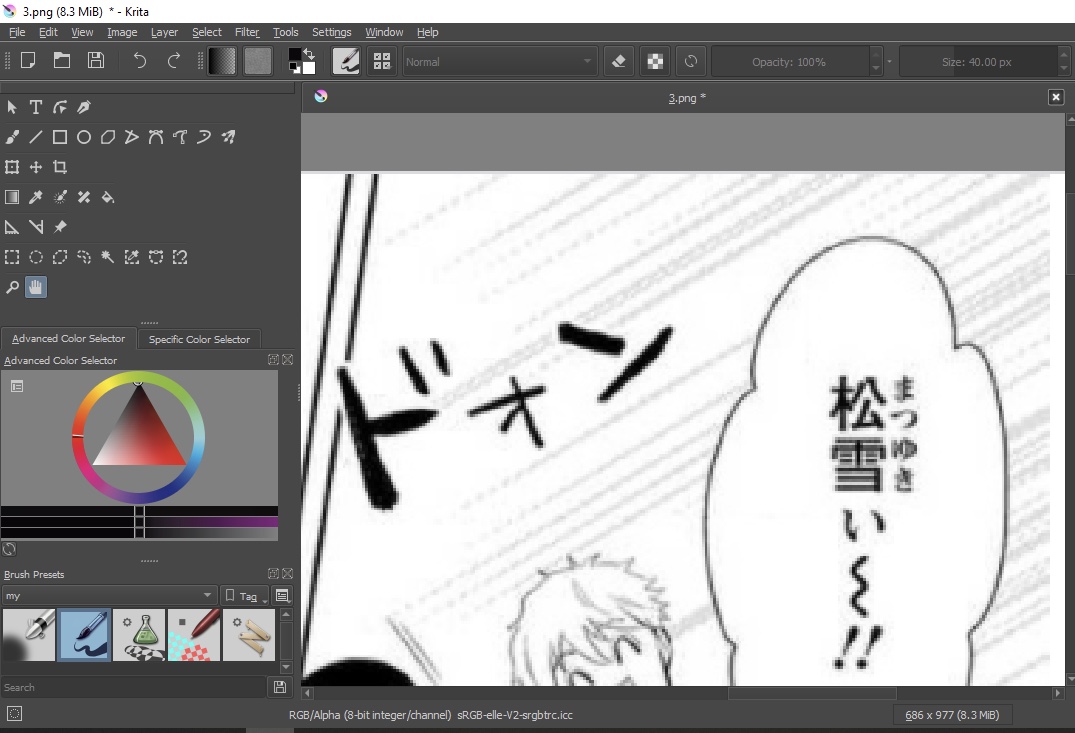Select the Crop tool
This screenshot has width=1075, height=733.
(60, 167)
